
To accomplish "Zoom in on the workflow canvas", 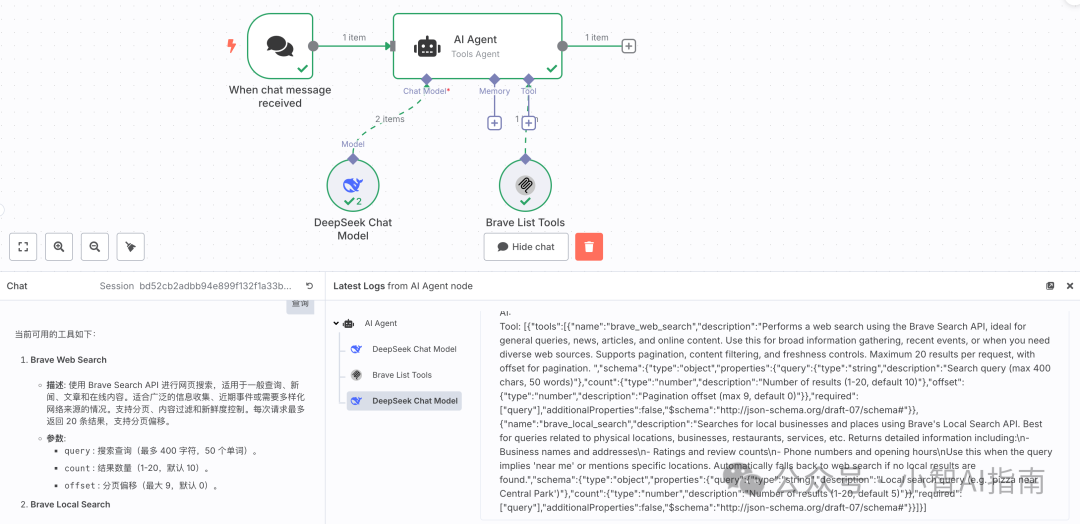I will (59, 246).
